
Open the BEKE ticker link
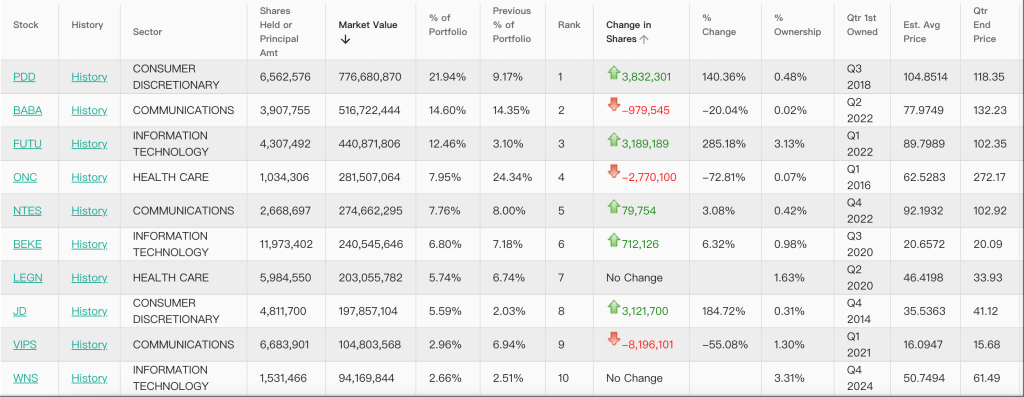pos(27,244)
